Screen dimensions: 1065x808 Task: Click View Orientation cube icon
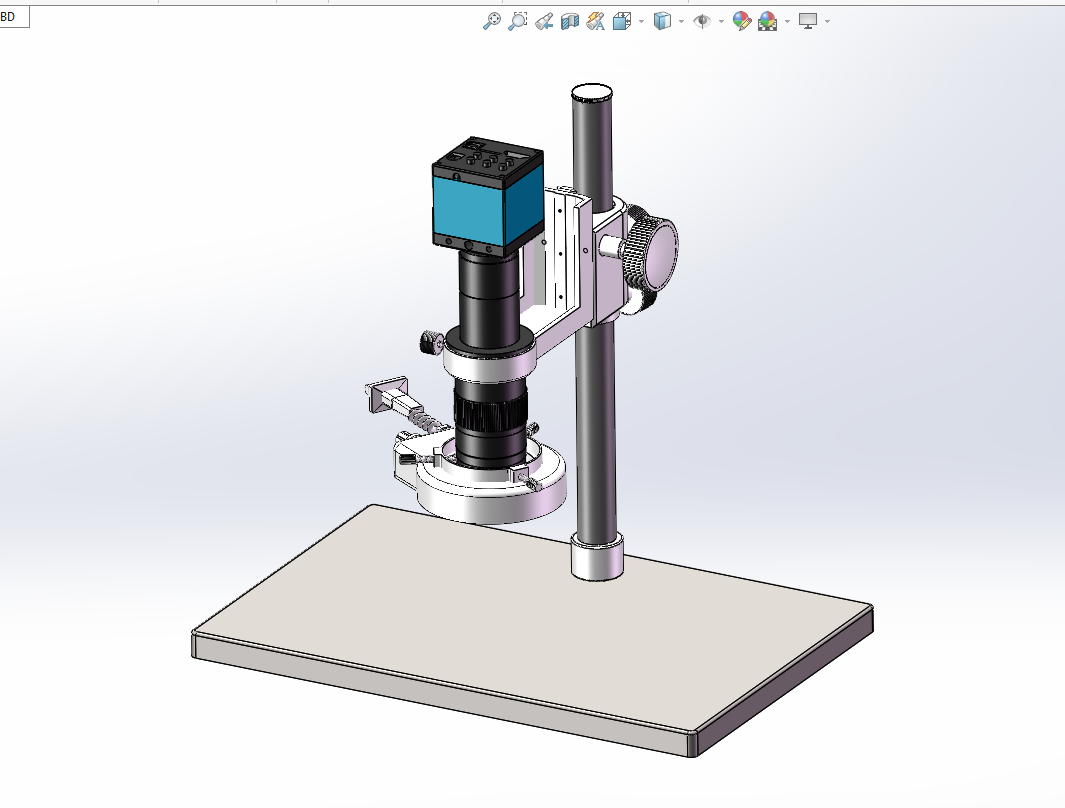(x=621, y=21)
